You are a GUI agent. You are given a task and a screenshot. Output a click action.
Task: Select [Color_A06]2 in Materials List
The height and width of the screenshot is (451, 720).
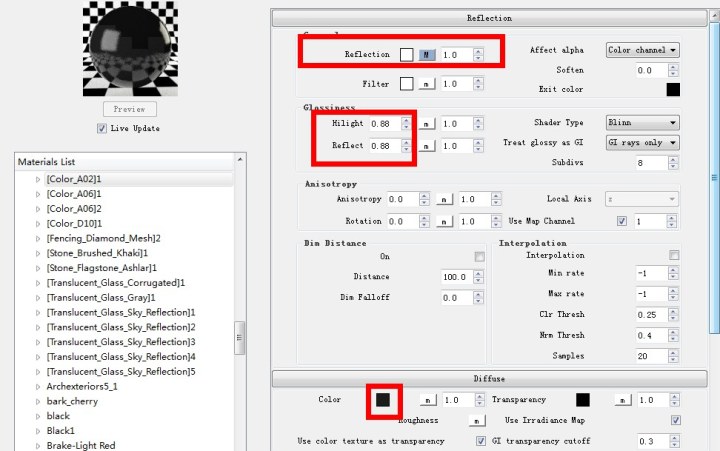click(74, 209)
